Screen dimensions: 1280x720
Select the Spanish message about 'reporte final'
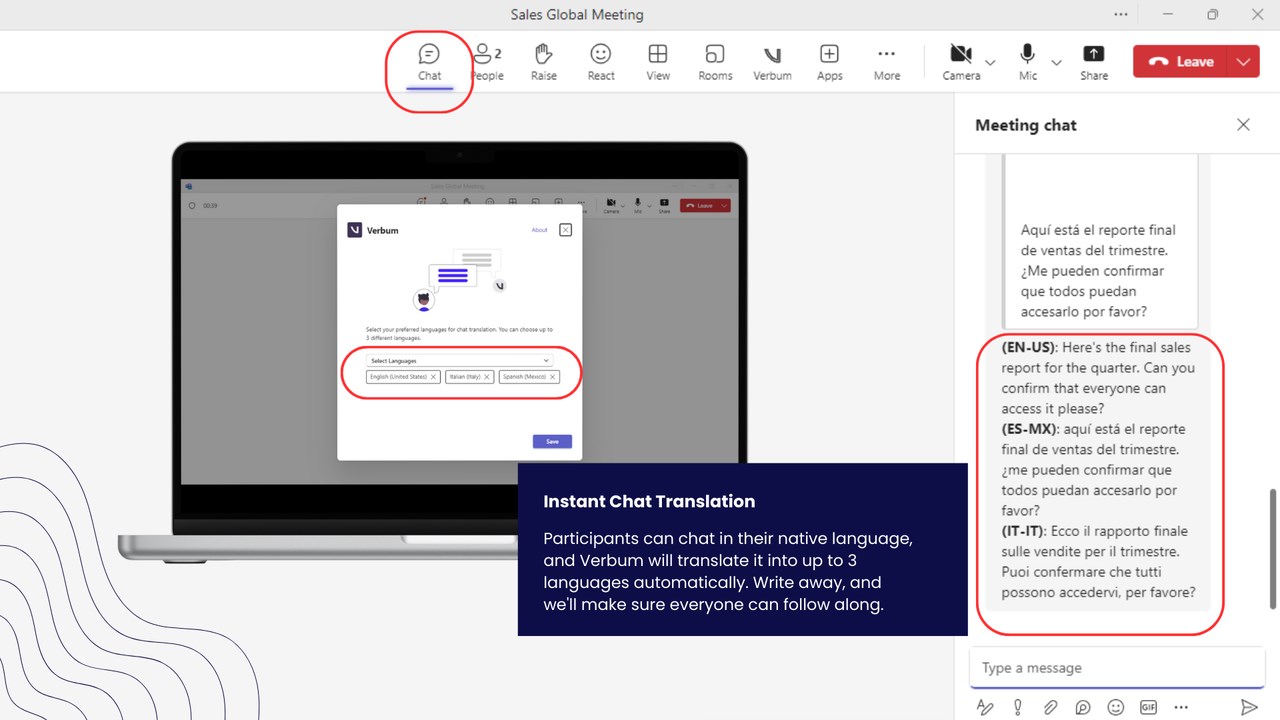[x=1098, y=270]
